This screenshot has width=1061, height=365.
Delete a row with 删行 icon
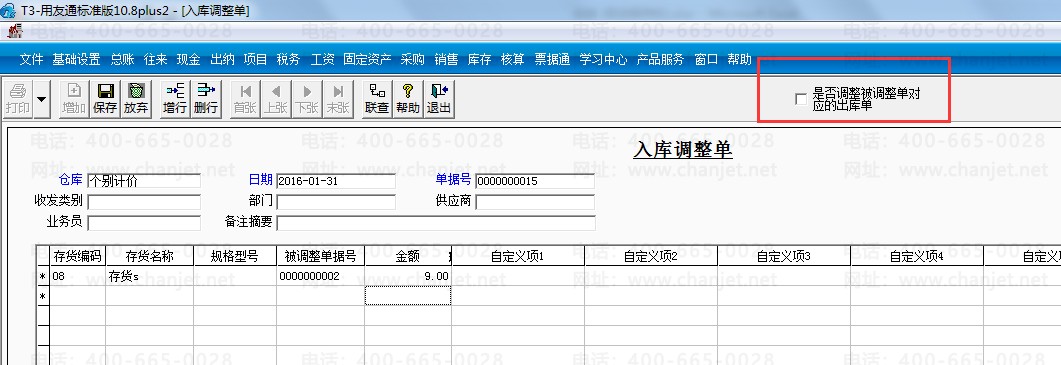pyautogui.click(x=205, y=99)
